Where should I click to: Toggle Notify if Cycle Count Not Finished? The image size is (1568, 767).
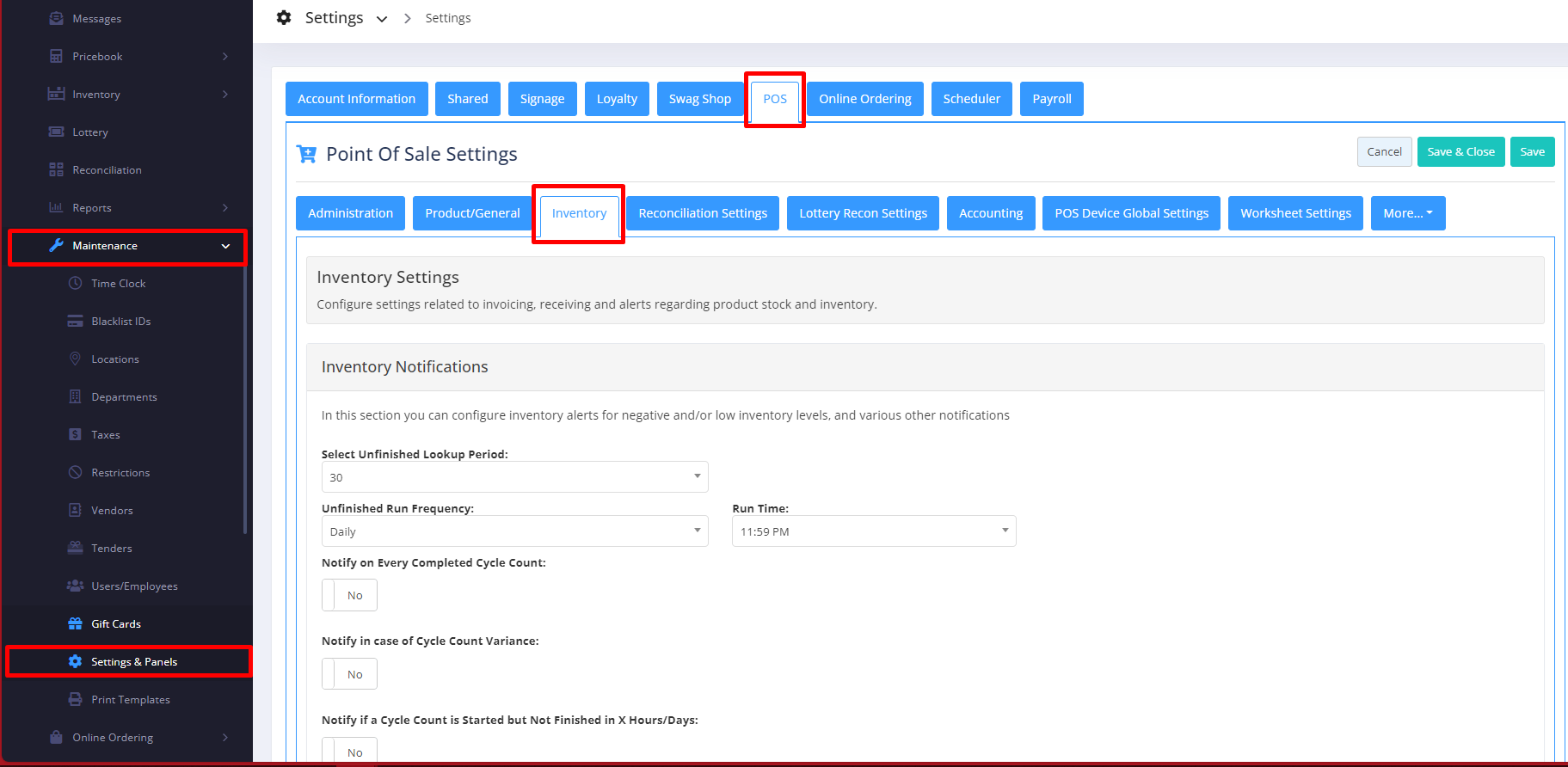[349, 751]
